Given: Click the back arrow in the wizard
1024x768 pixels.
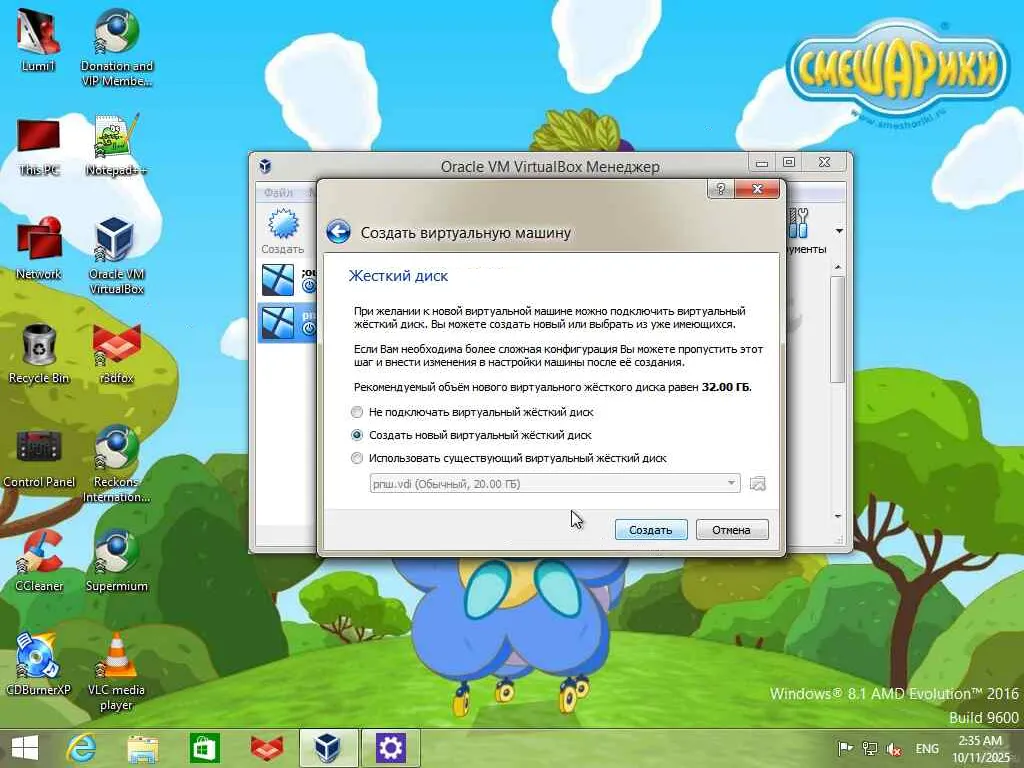Looking at the screenshot, I should click(338, 231).
